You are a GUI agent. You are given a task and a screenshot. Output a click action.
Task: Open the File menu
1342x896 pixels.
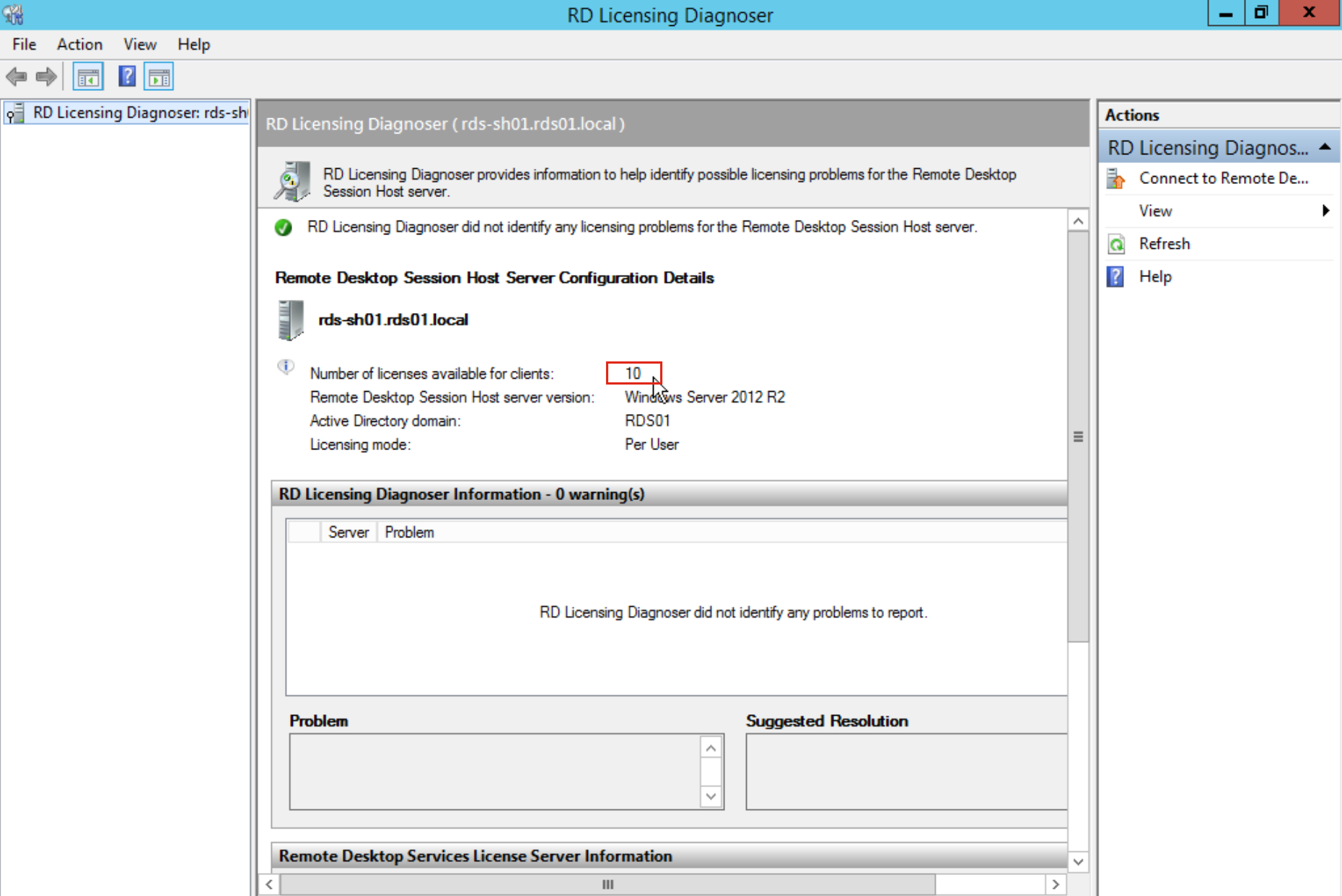pyautogui.click(x=24, y=45)
